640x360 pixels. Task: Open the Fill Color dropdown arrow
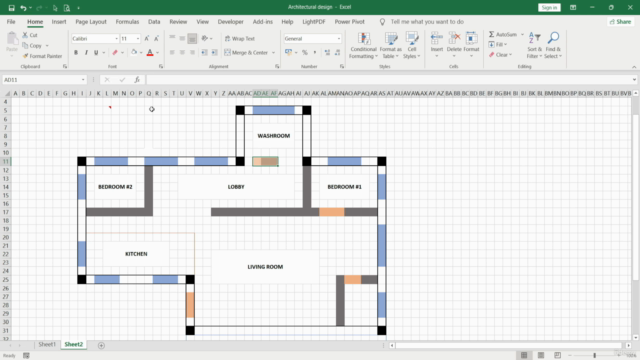click(x=141, y=52)
